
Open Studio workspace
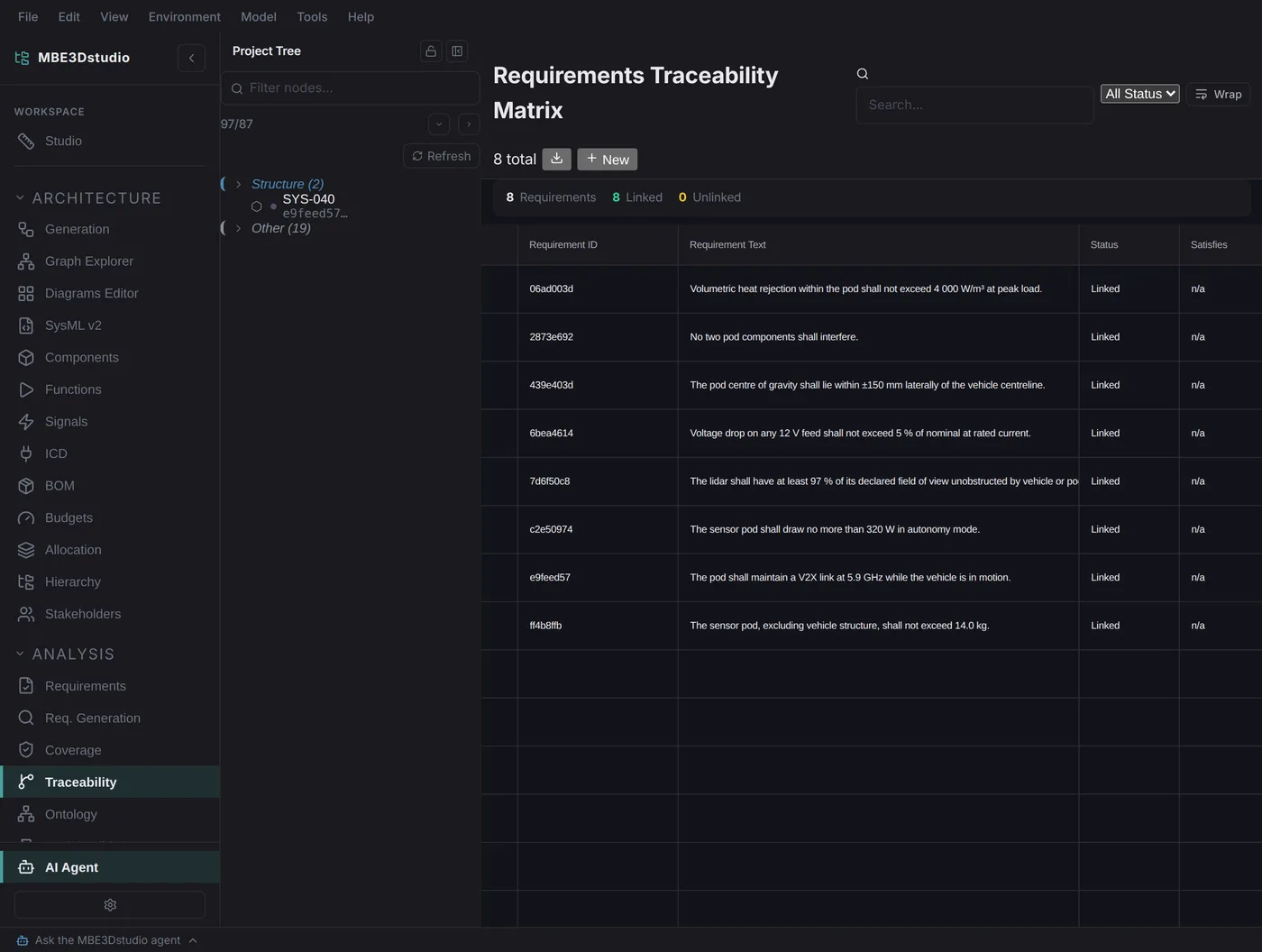pos(109,141)
